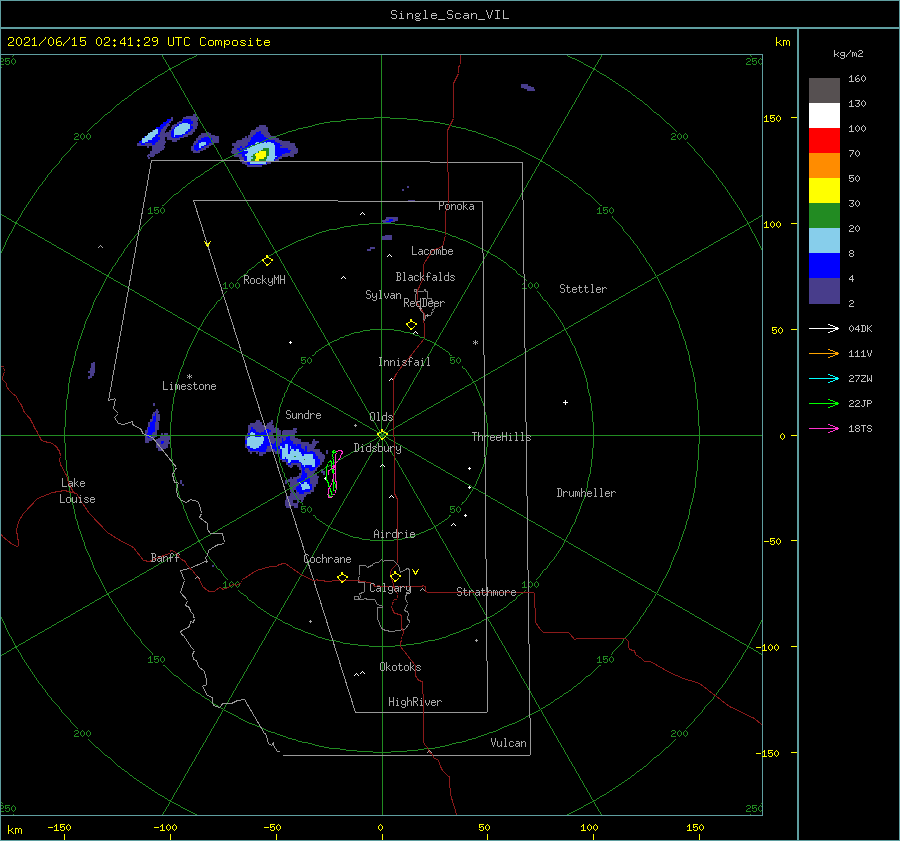Click the yellow diamond radar-center marker at Olds
The width and height of the screenshot is (900, 841).
coord(382,435)
